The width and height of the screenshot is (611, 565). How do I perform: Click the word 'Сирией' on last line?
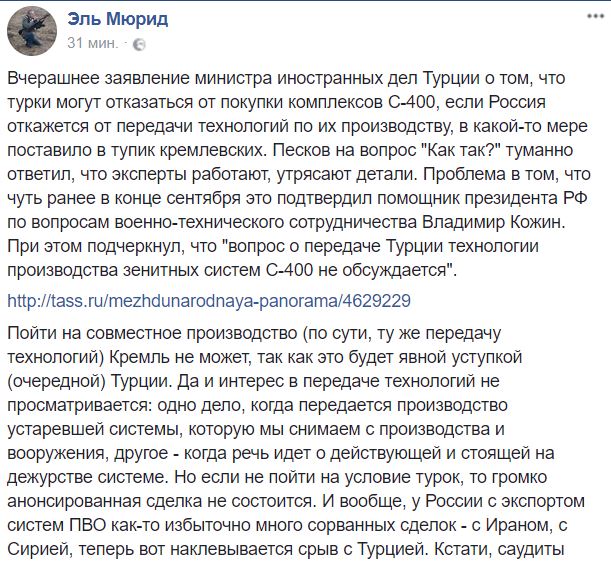coord(38,549)
